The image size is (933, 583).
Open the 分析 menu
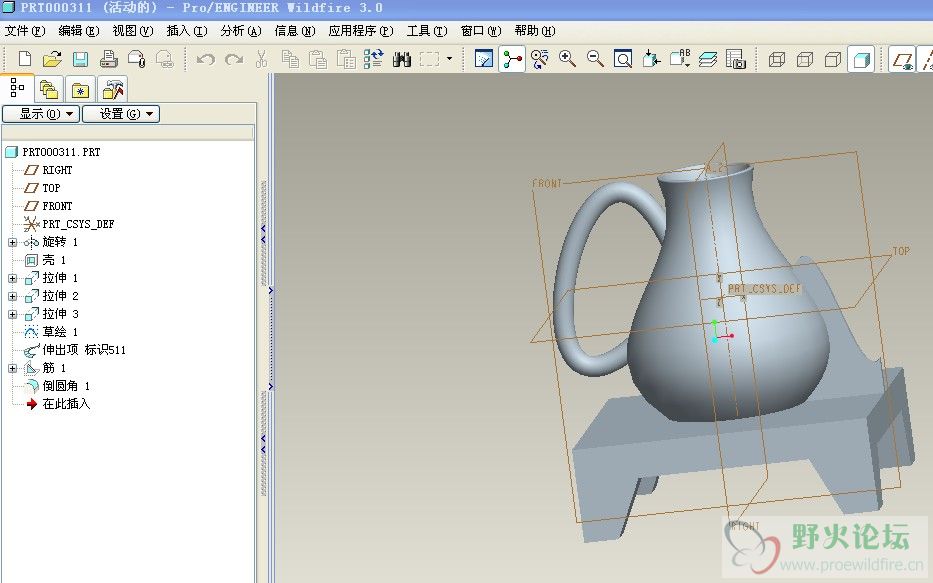(x=241, y=31)
